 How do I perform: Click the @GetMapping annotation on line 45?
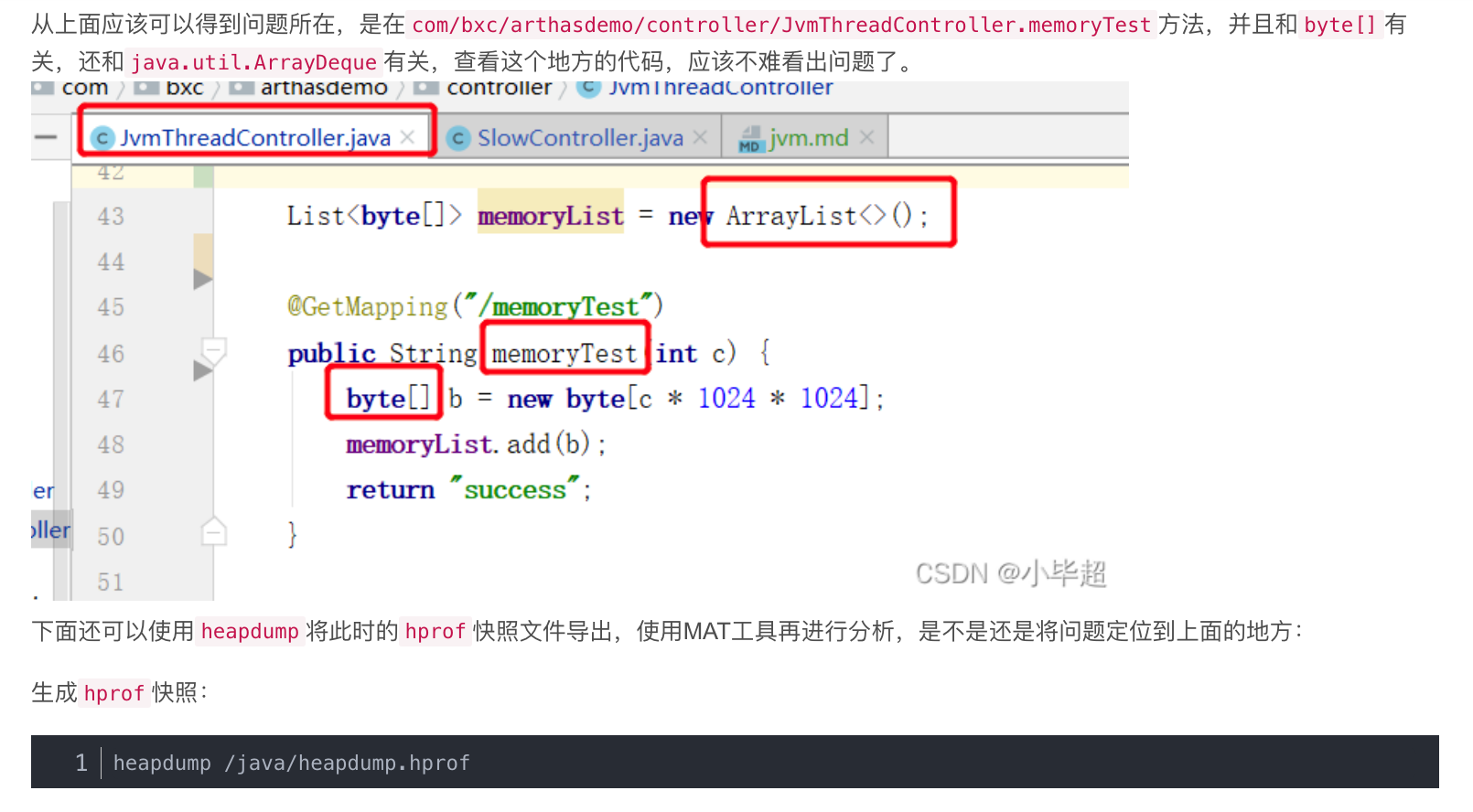[x=368, y=306]
